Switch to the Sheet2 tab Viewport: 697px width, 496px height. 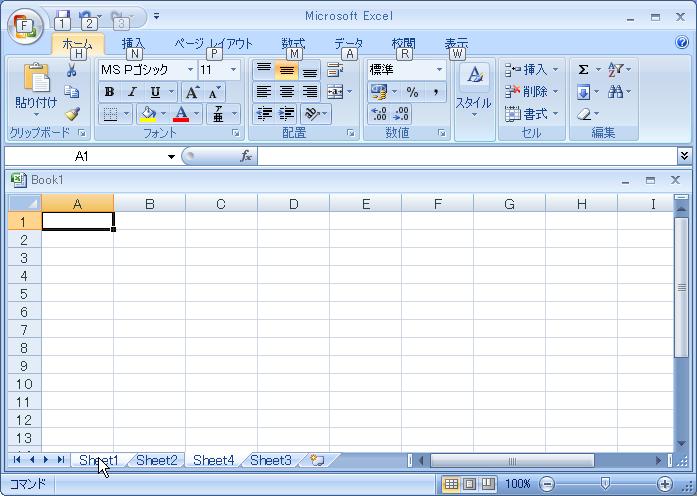click(x=156, y=460)
